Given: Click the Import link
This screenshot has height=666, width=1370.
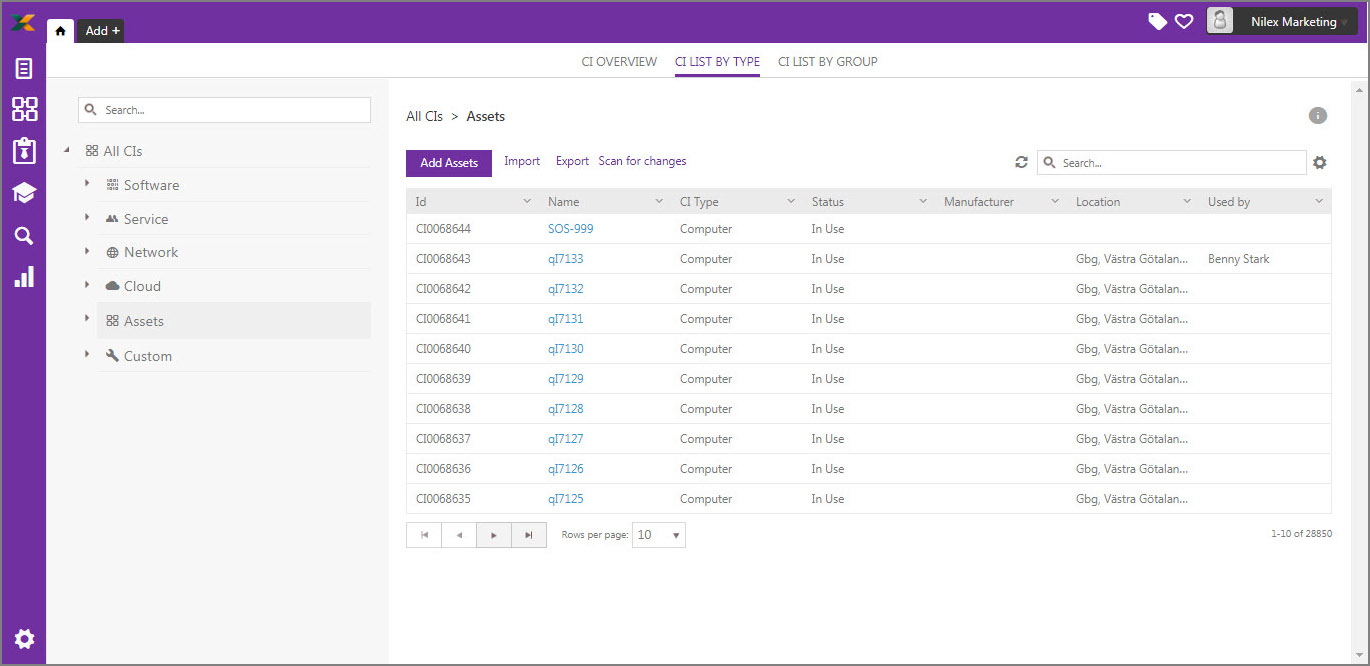Looking at the screenshot, I should point(522,161).
